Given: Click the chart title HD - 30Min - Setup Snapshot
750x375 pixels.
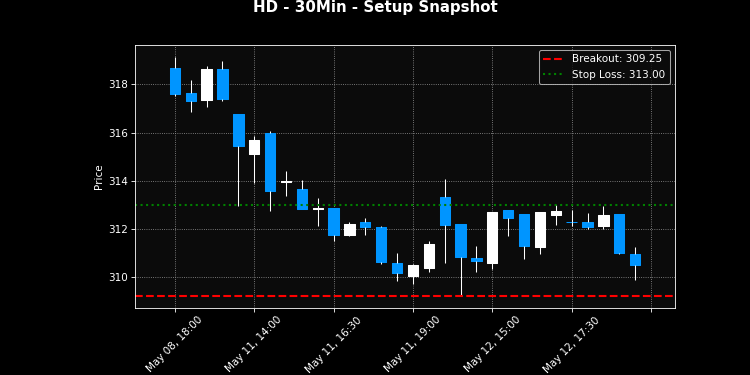Looking at the screenshot, I should (x=375, y=7).
